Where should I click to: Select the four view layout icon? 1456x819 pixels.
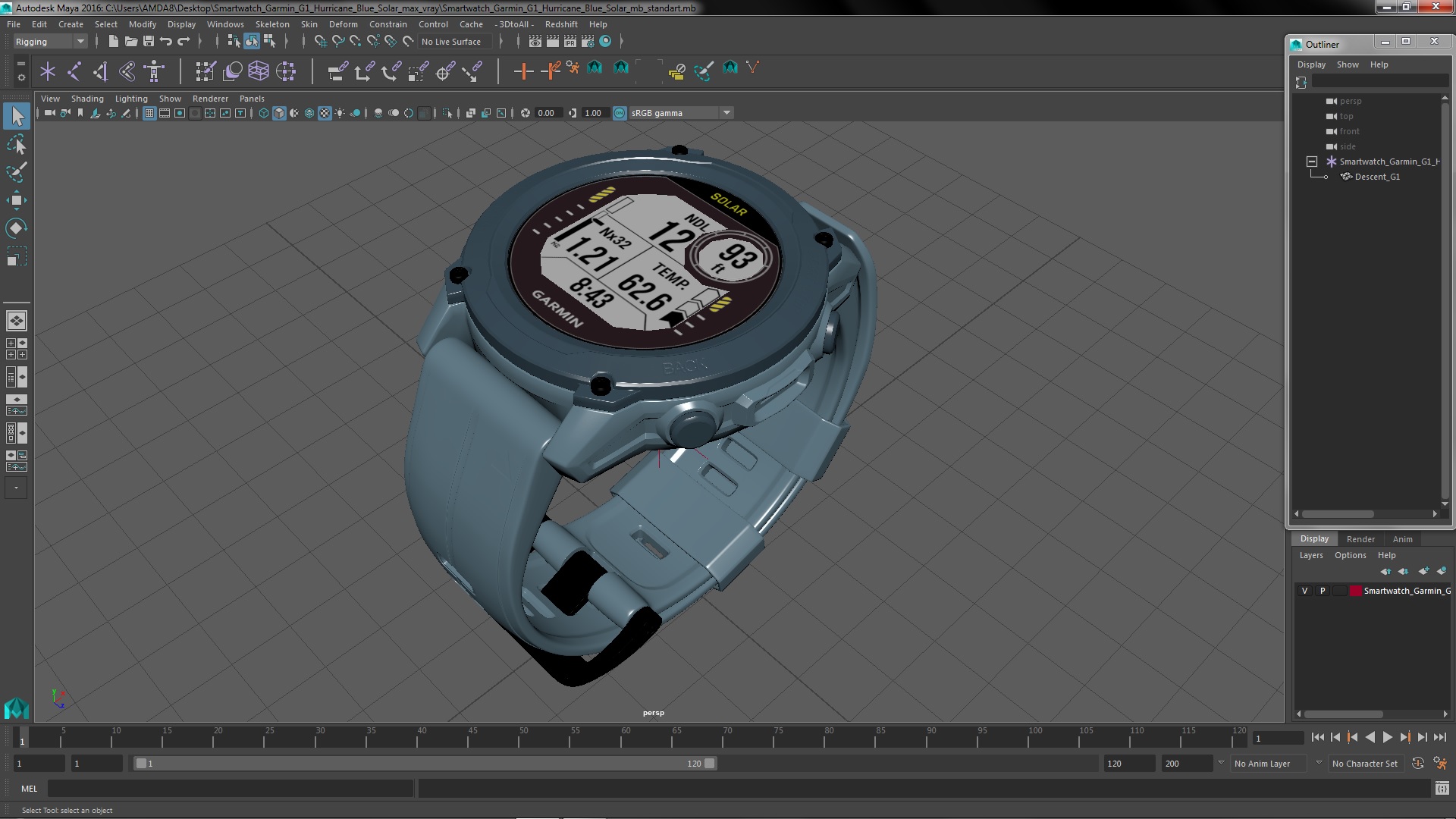[17, 349]
